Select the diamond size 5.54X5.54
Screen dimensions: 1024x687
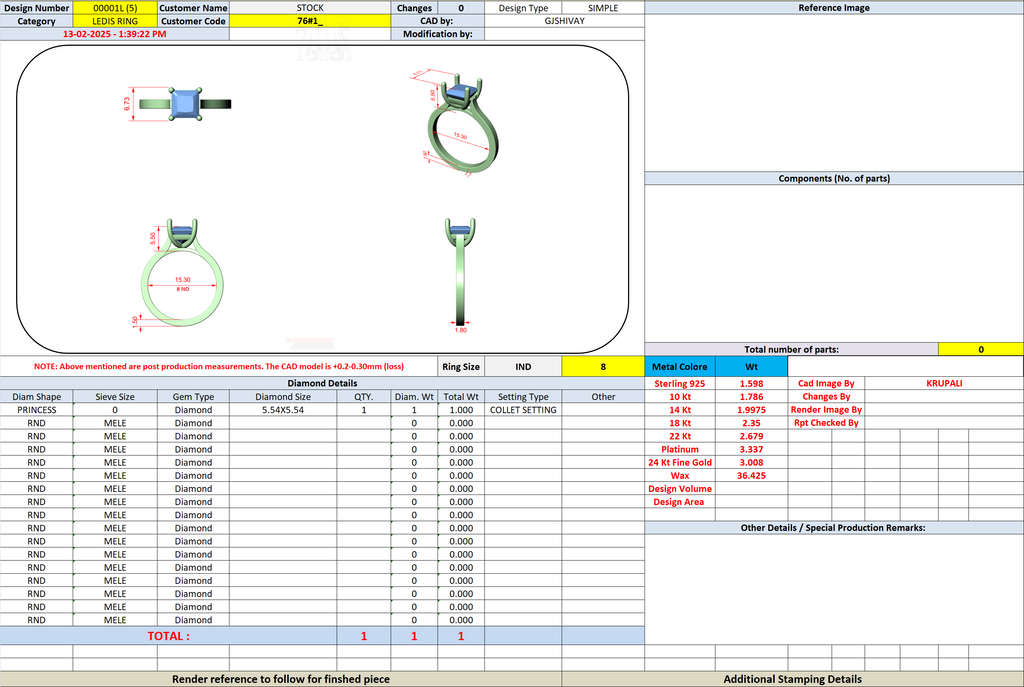283,409
